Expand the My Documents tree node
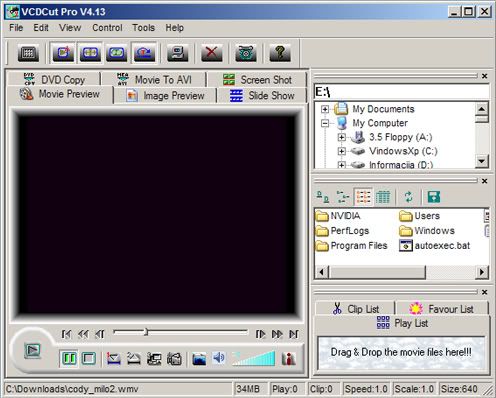496x398 pixels. [325, 109]
